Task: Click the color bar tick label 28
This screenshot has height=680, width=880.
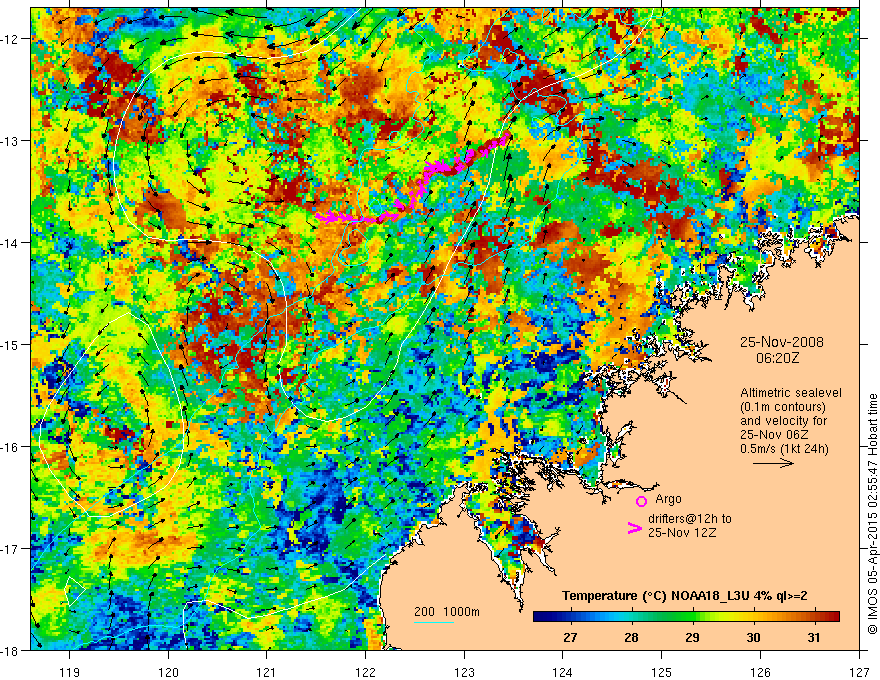Action: (631, 637)
